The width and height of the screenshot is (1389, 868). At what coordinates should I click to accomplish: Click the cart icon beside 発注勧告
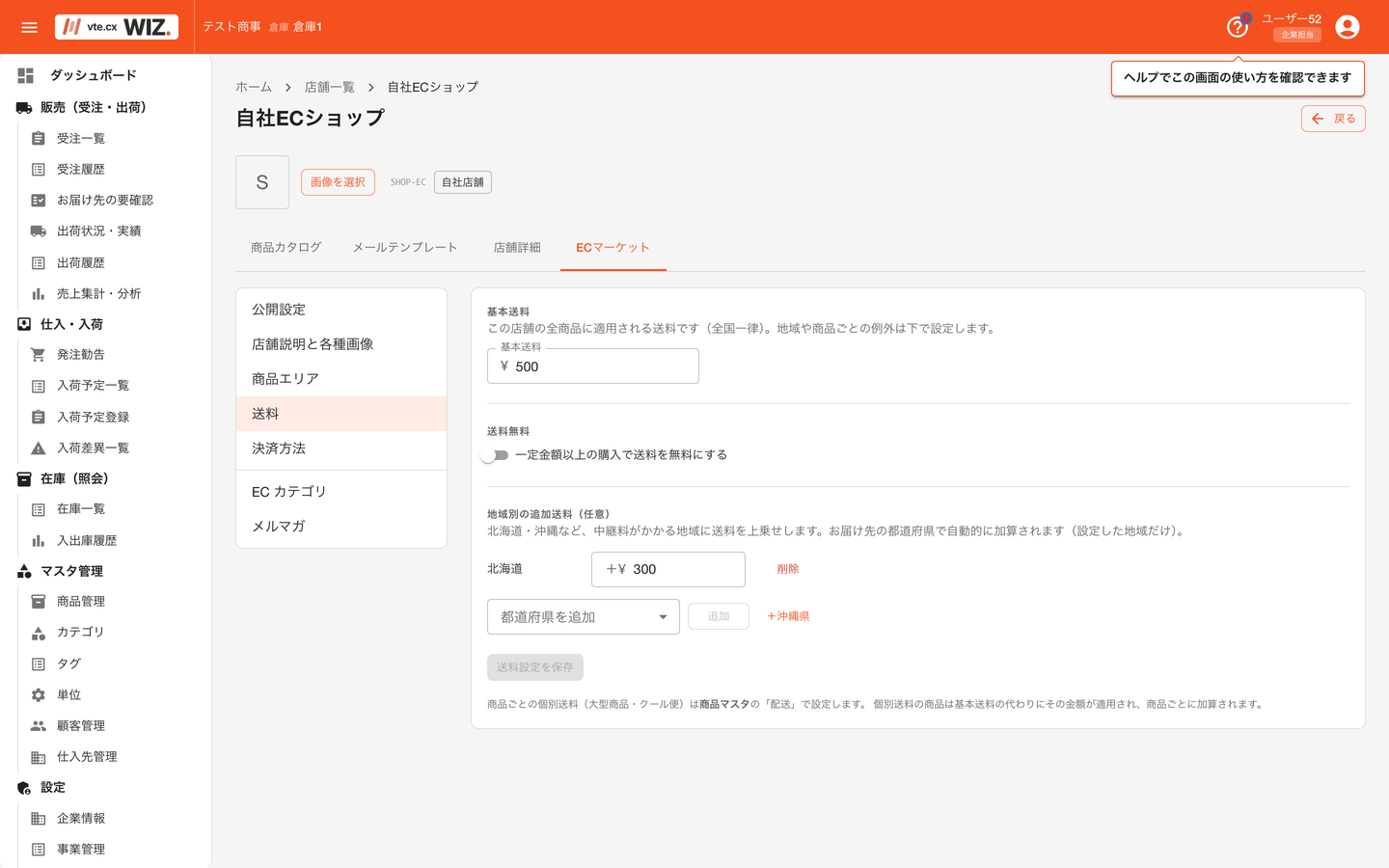[x=39, y=355]
